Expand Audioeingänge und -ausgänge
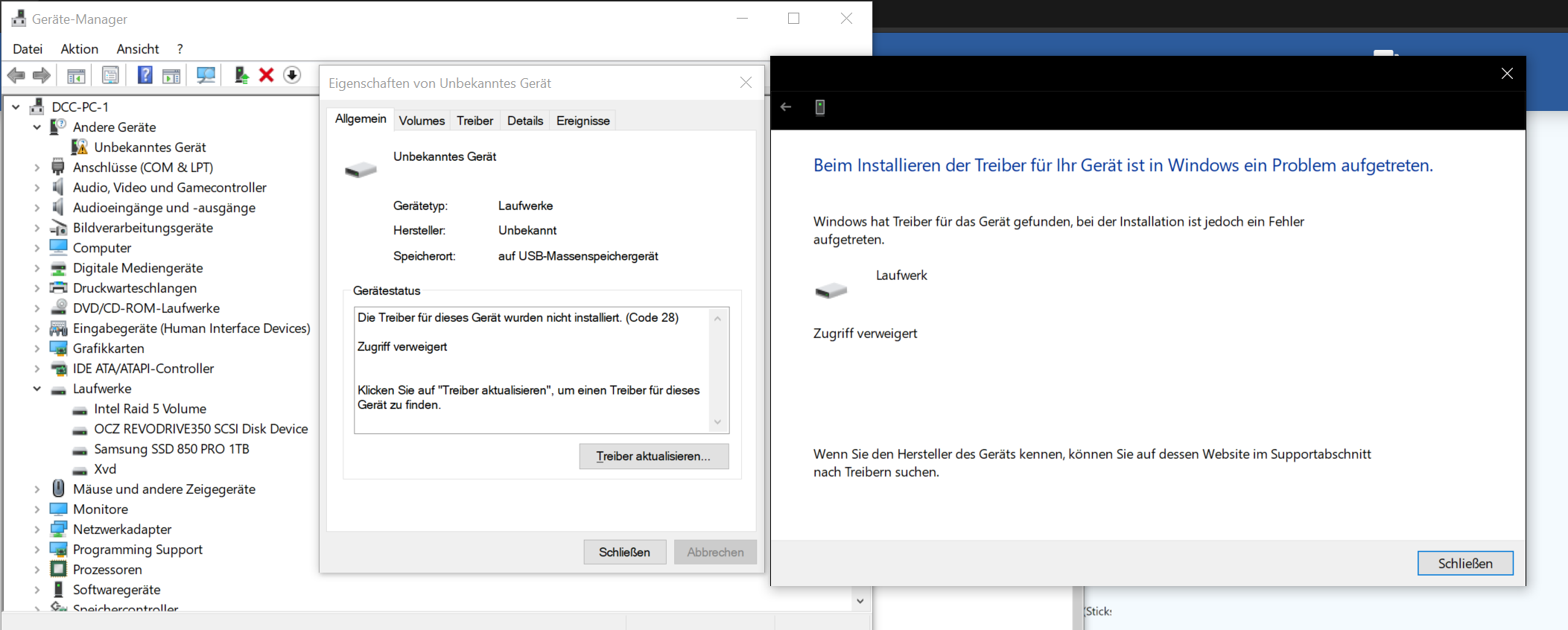The height and width of the screenshot is (630, 1568). [x=36, y=208]
